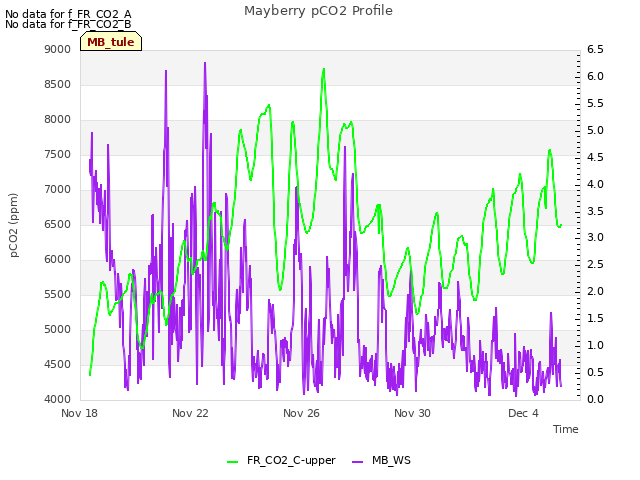Click the 3.0 right-axis tick label
This screenshot has width=640, height=480.
pos(595,238)
